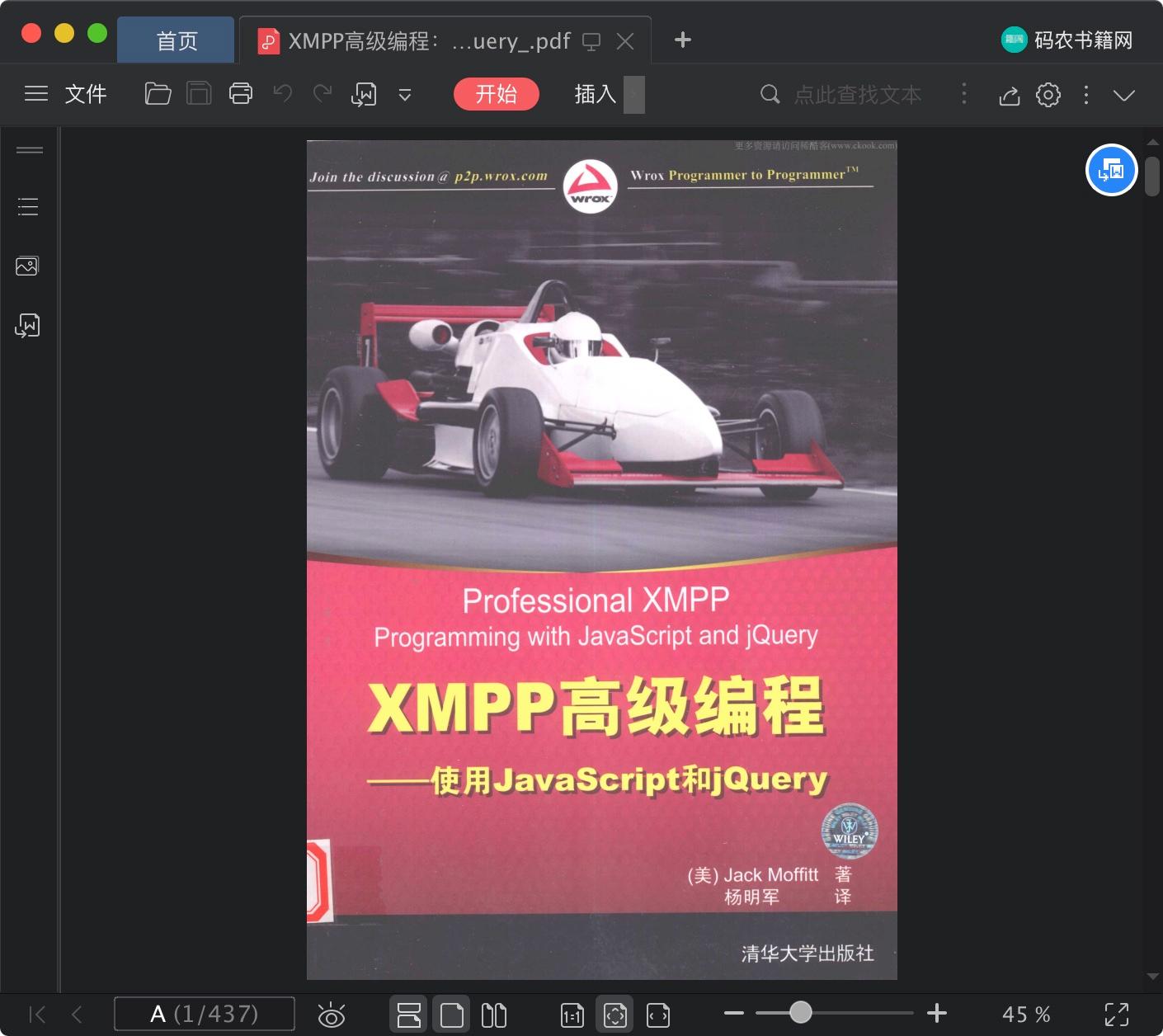The image size is (1163, 1036).
Task: Go to previous page arrow
Action: coord(77,1014)
